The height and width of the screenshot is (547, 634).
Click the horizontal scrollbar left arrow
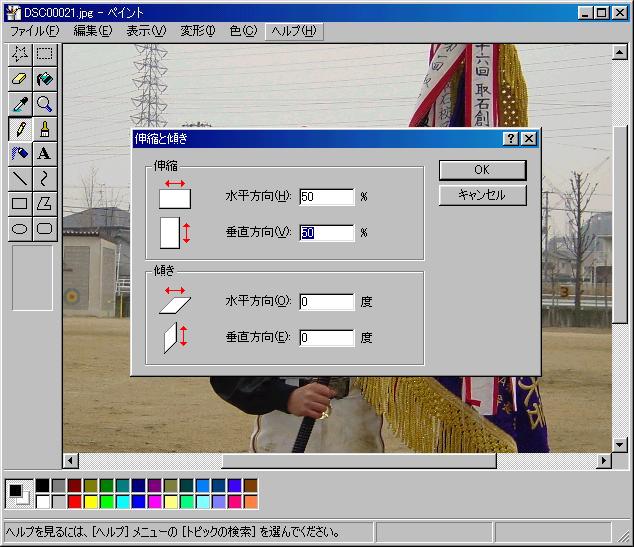coord(71,460)
